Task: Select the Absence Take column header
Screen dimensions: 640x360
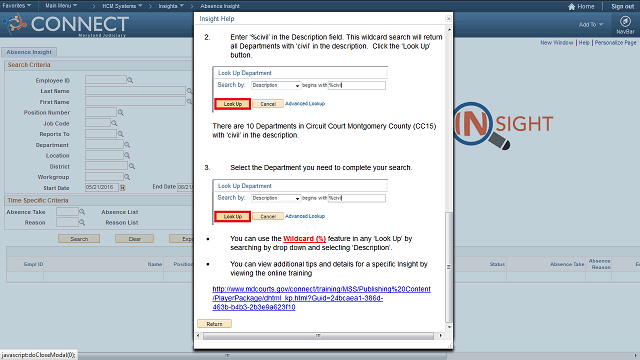Action: pos(567,264)
